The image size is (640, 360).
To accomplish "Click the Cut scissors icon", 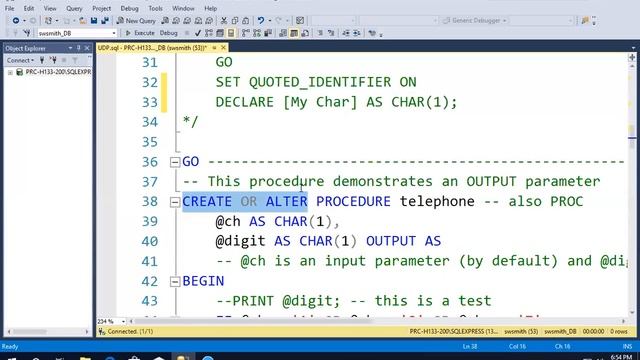I will pyautogui.click(x=224, y=20).
